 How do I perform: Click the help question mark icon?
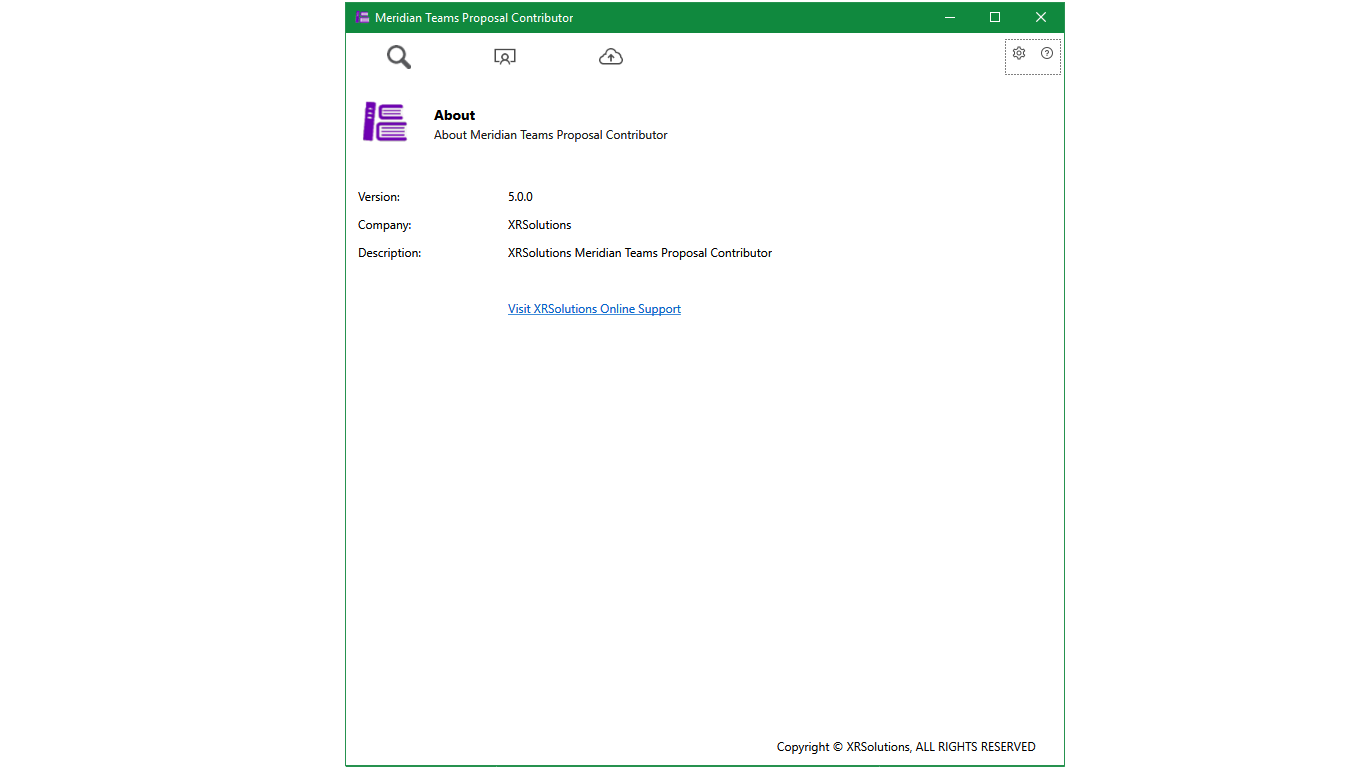click(x=1047, y=53)
